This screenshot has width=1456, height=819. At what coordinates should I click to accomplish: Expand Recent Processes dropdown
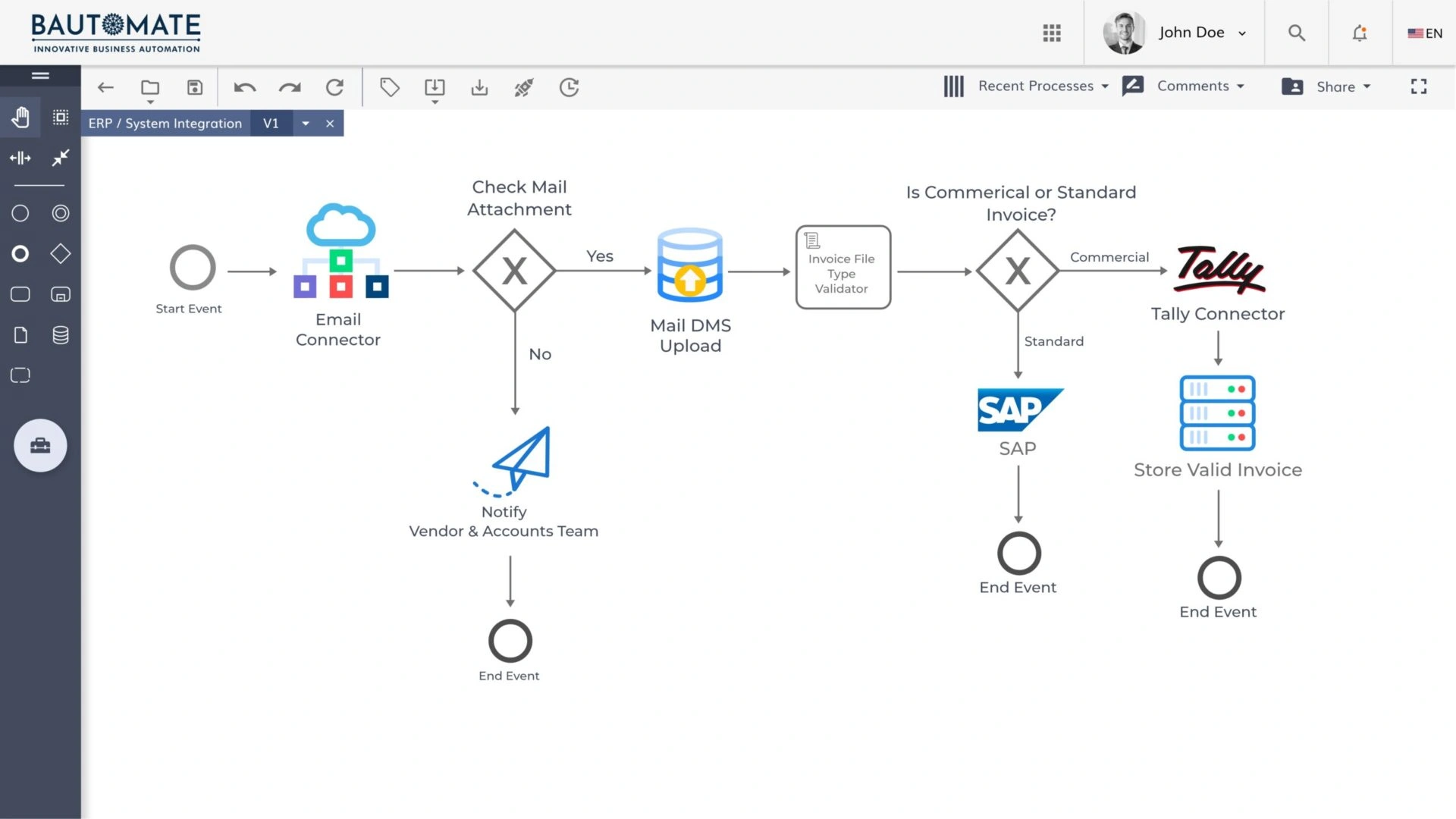click(1043, 86)
